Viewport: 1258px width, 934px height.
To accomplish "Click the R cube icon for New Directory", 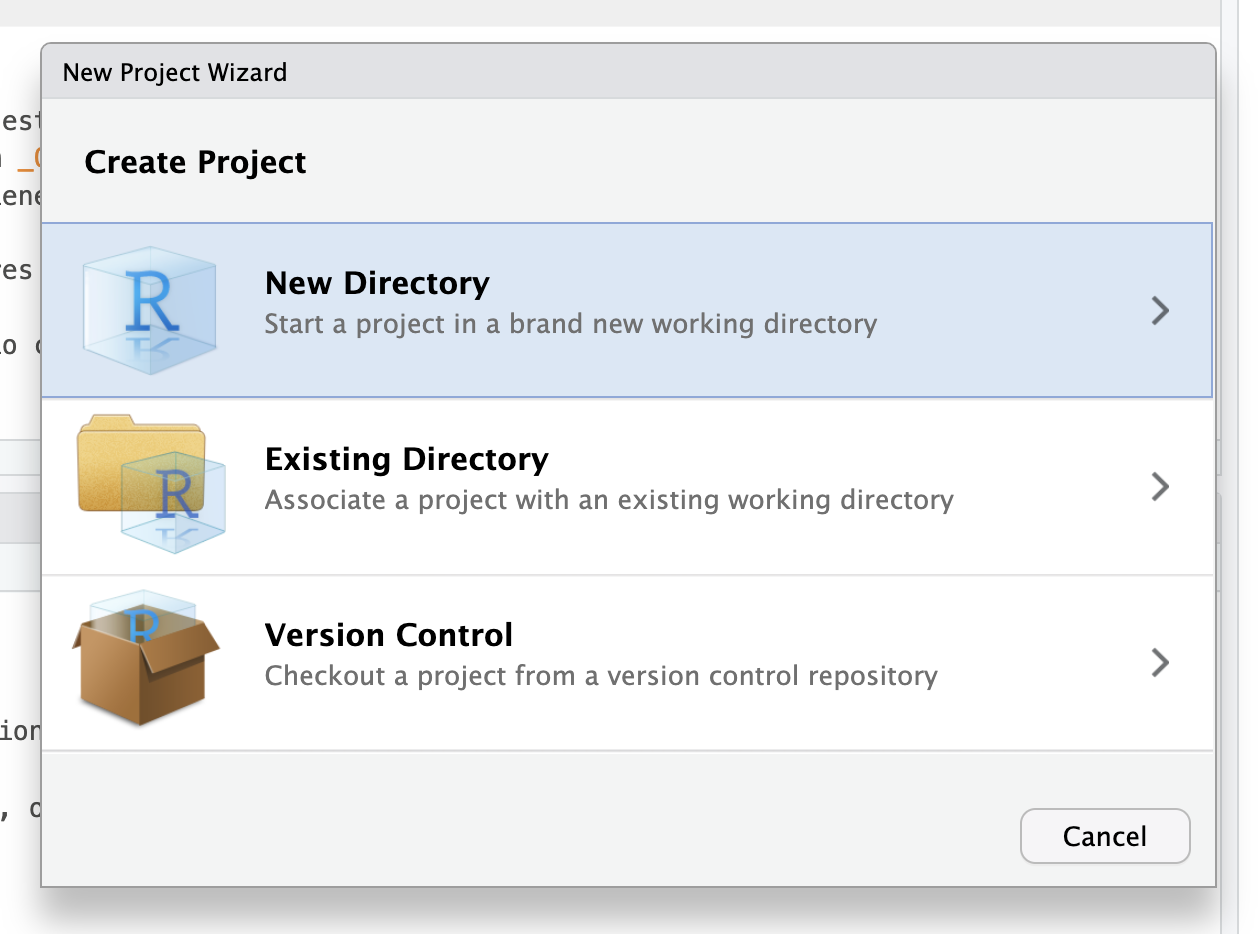I will (149, 310).
